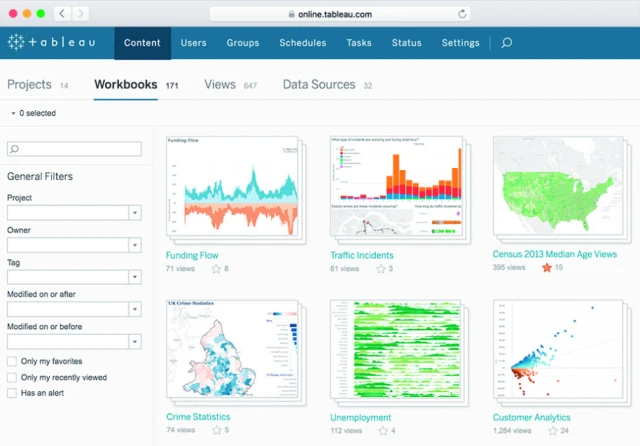Click the Unemployment chart thumbnail

[x=396, y=350]
